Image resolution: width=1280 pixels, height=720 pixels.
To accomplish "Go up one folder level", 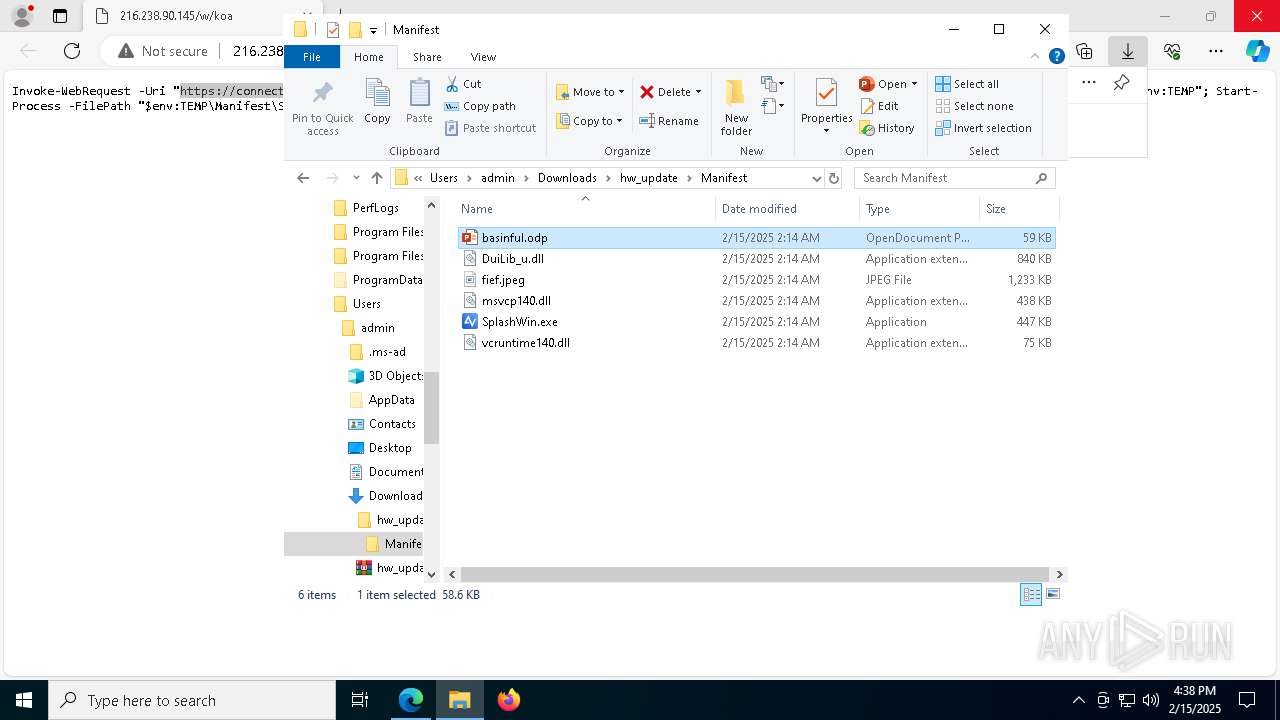I will click(x=376, y=178).
